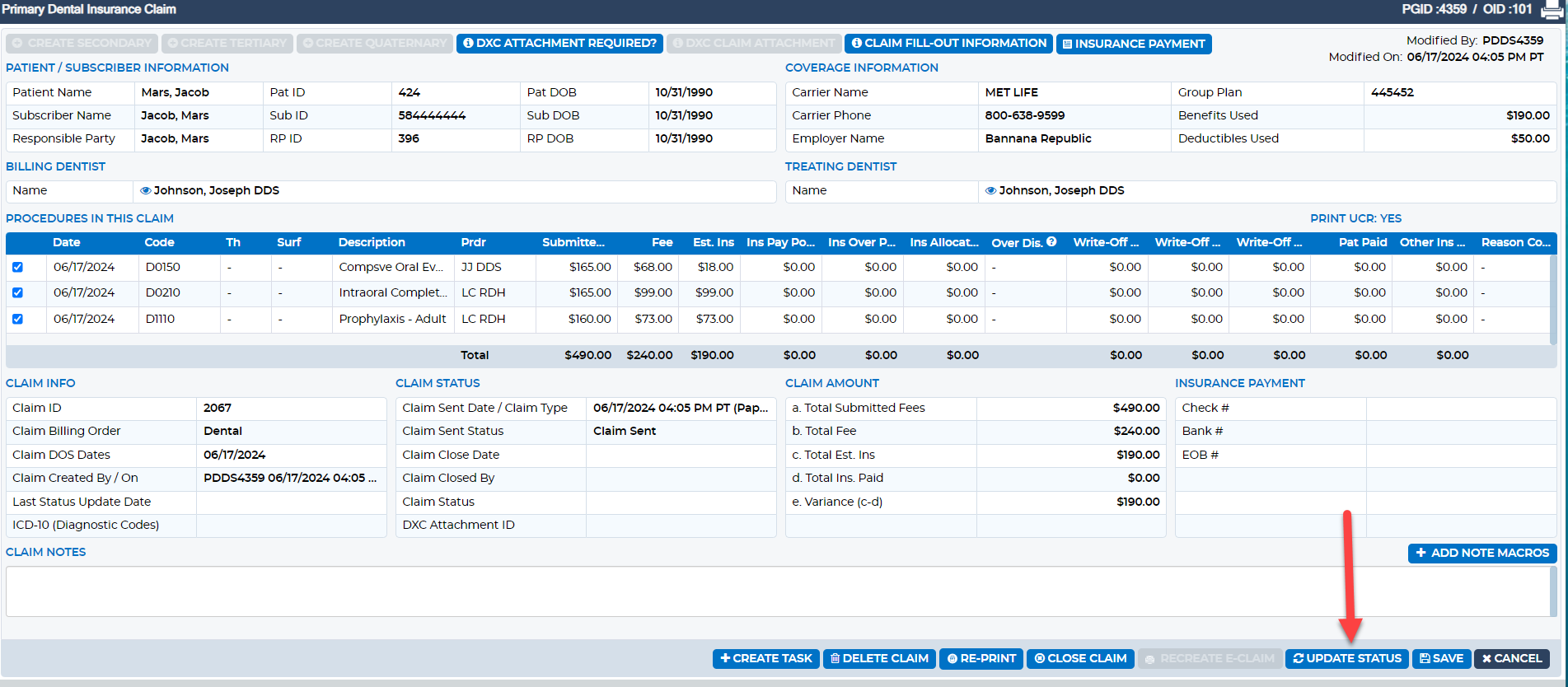Click Create Task button
This screenshot has width=1568, height=687.
tap(766, 658)
